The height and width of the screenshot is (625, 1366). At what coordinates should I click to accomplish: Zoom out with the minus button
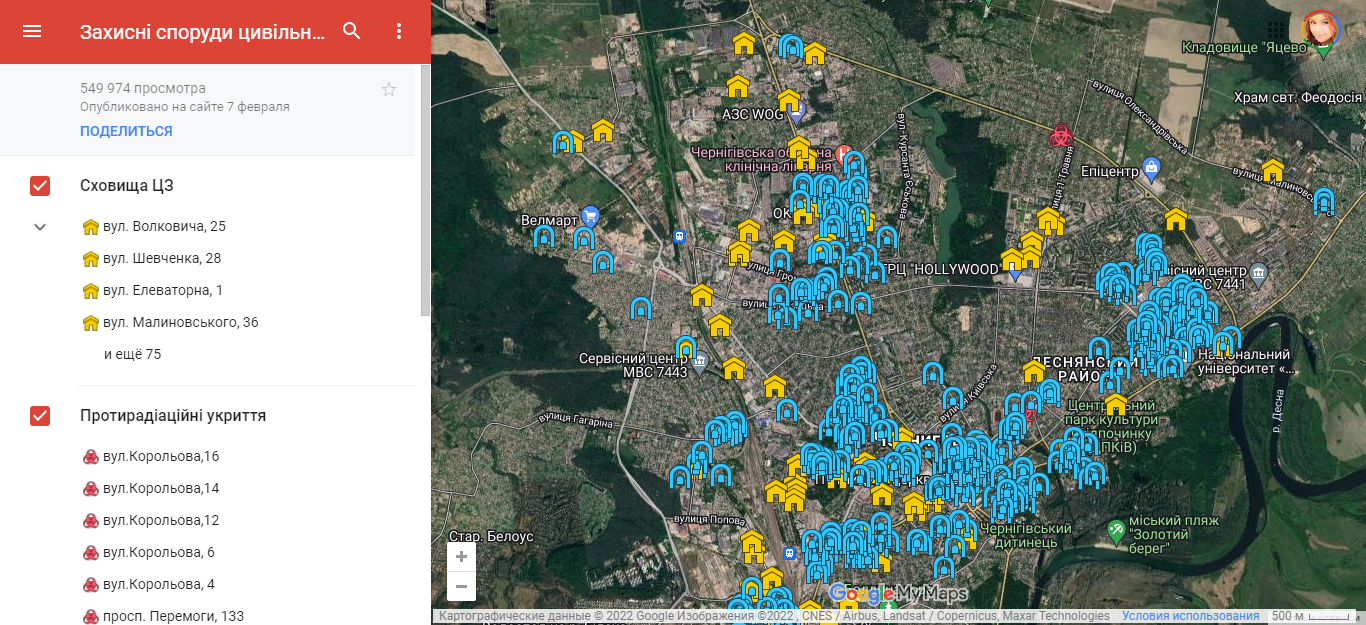pos(461,587)
